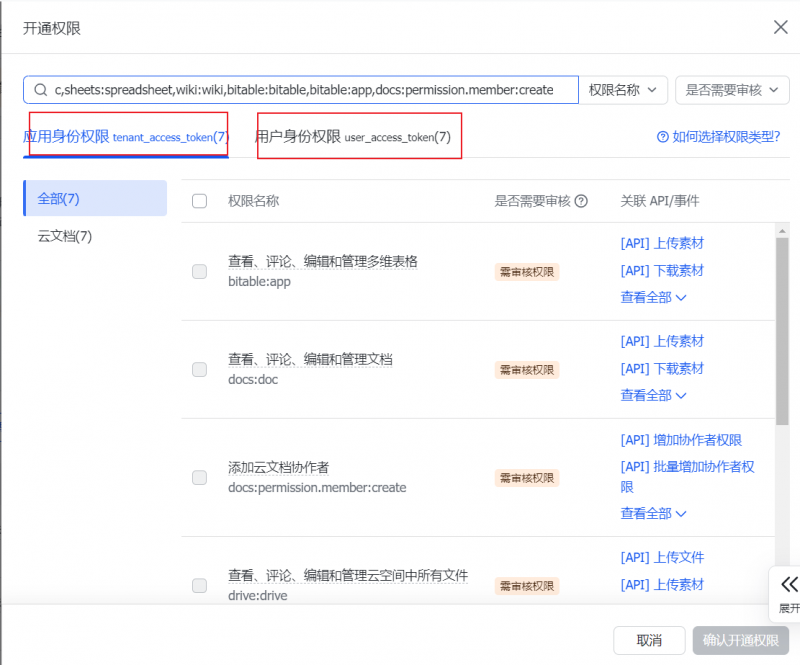
Task: Check the select-all checkbox in the table header
Action: click(x=199, y=201)
